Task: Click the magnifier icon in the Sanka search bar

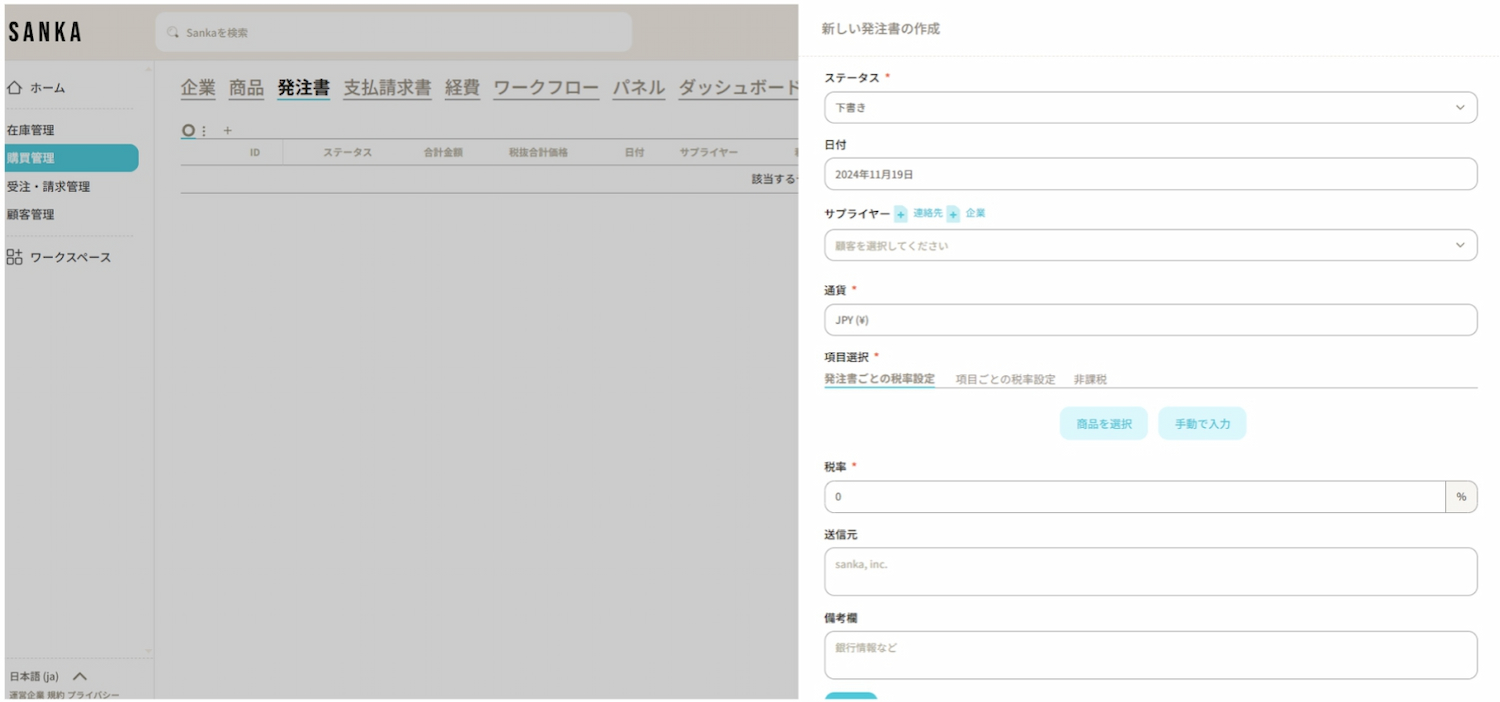Action: coord(173,32)
